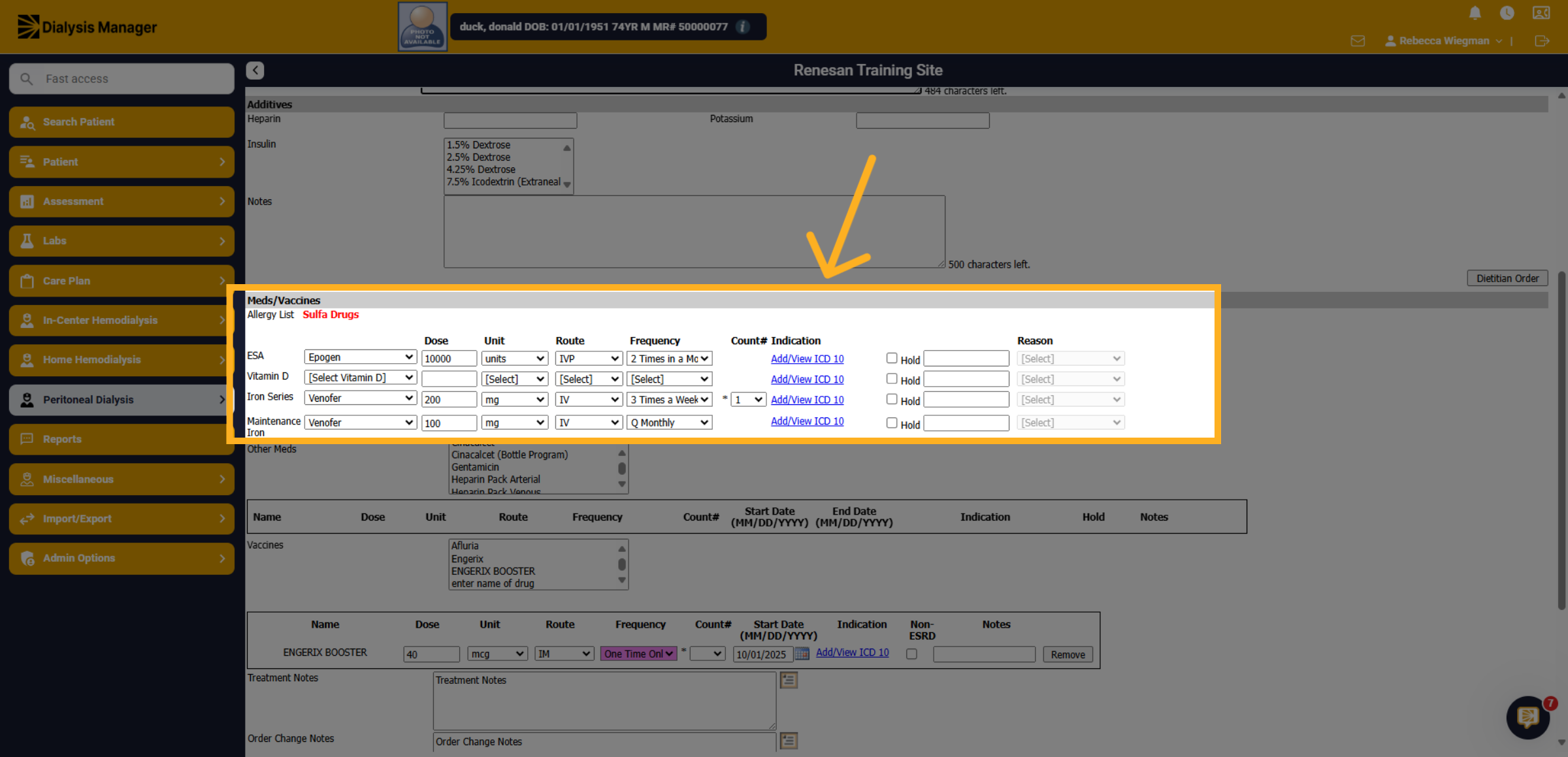The image size is (1568, 757).
Task: Open the chat support bubble icon
Action: coord(1527,717)
